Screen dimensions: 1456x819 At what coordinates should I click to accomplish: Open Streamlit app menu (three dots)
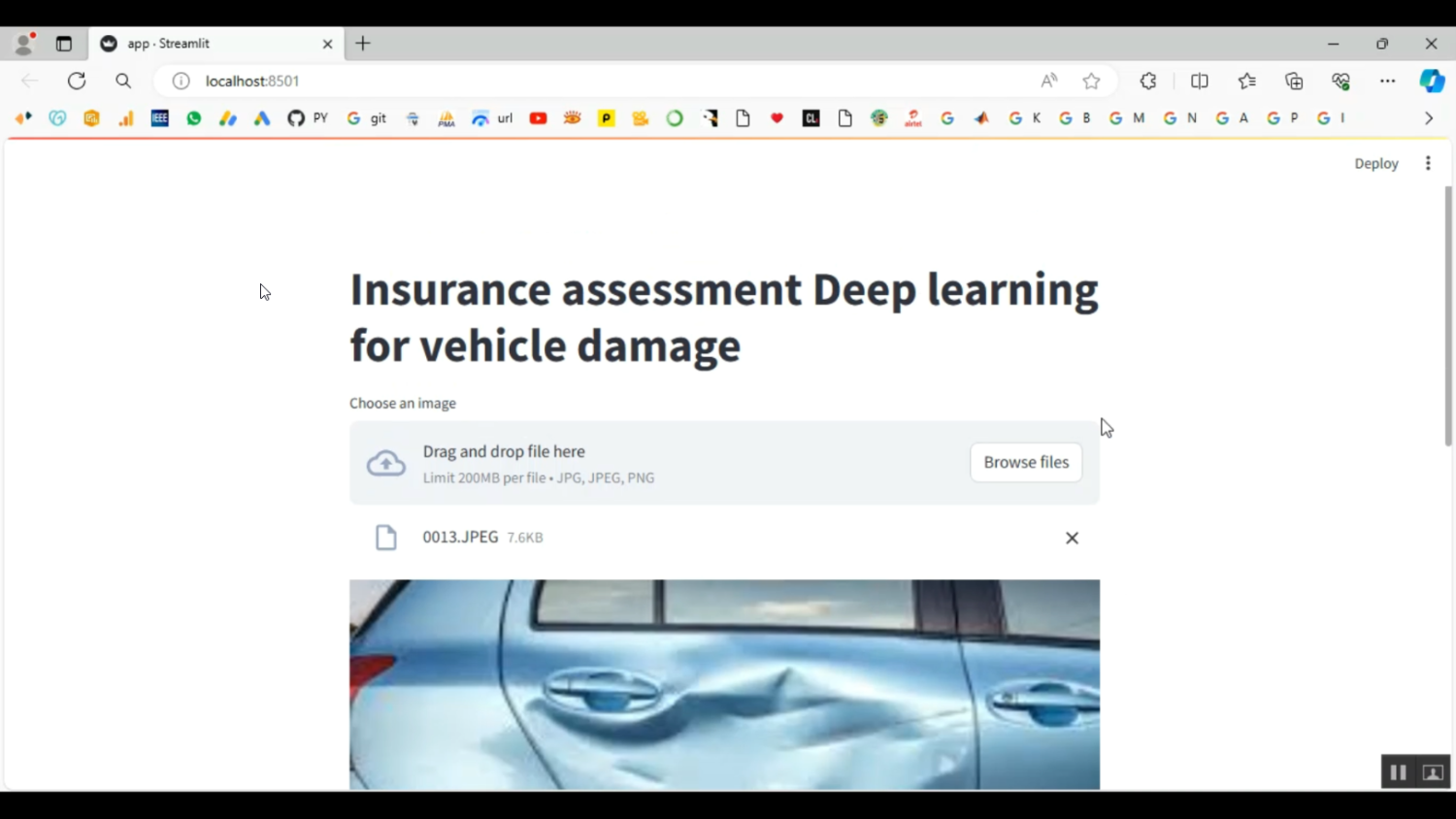tap(1428, 163)
